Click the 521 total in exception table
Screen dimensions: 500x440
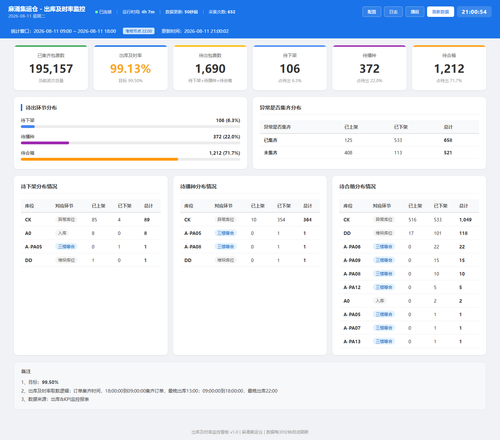pos(448,153)
